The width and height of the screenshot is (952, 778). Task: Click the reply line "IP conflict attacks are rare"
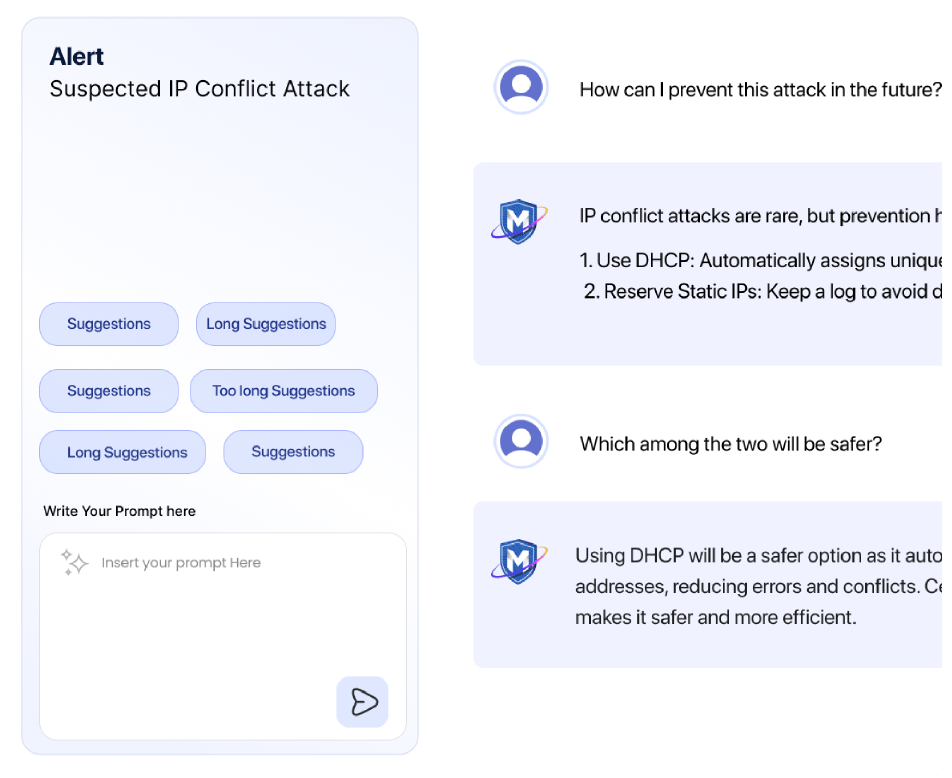click(x=760, y=216)
